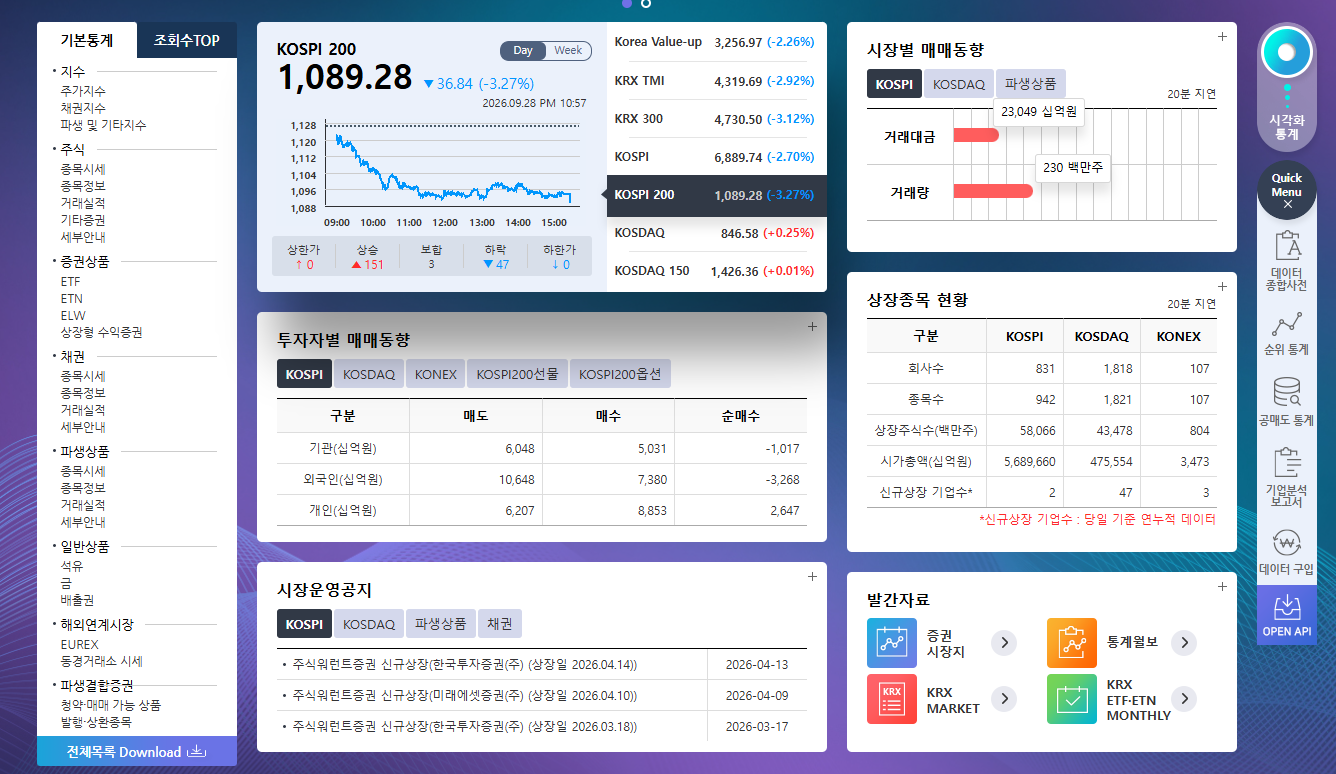Open 공매도 통계 from the quick menu
Screen dimensions: 1336x774
click(x=1287, y=401)
